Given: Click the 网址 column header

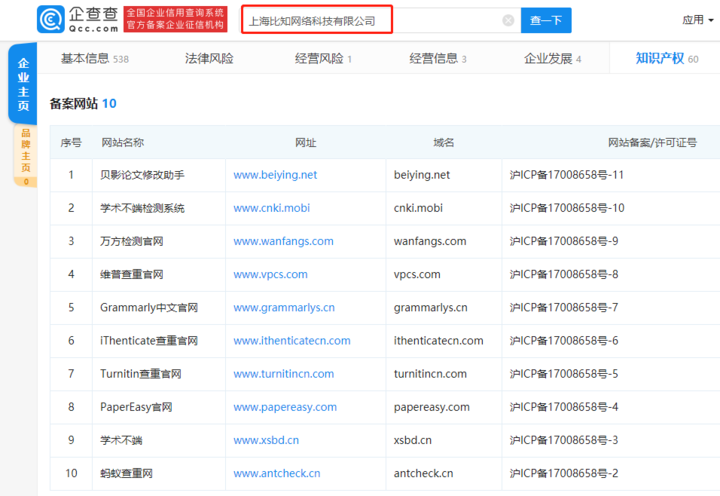Looking at the screenshot, I should [305, 142].
